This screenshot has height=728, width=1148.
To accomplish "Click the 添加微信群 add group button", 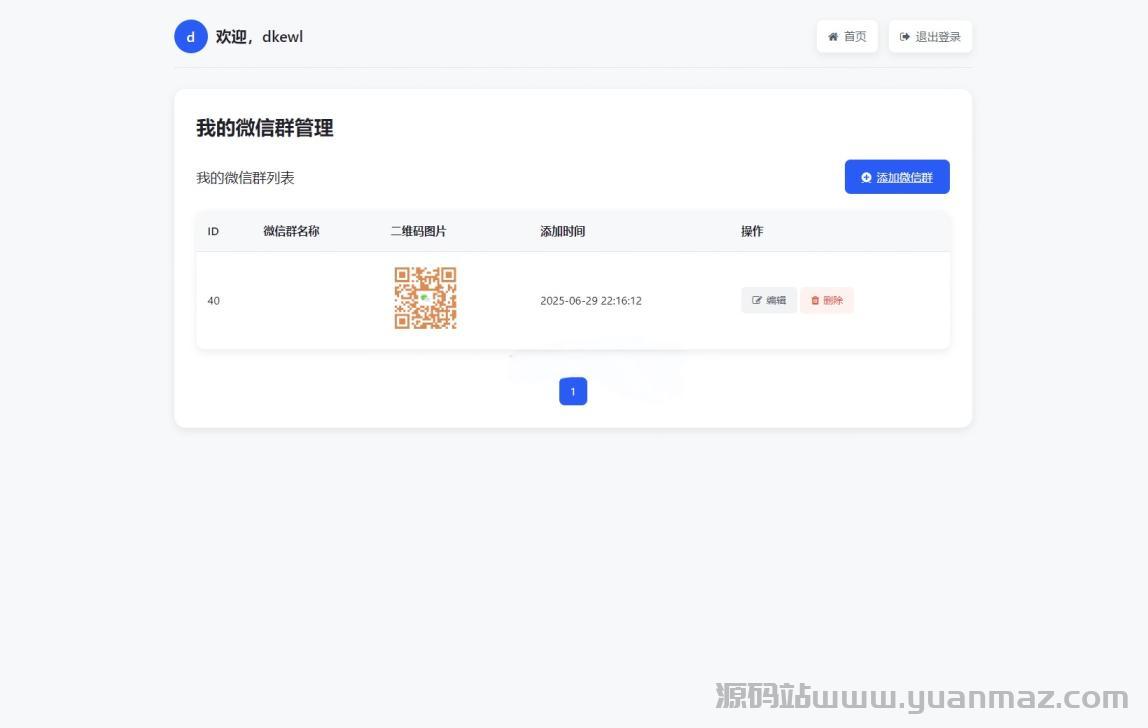I will pos(897,177).
